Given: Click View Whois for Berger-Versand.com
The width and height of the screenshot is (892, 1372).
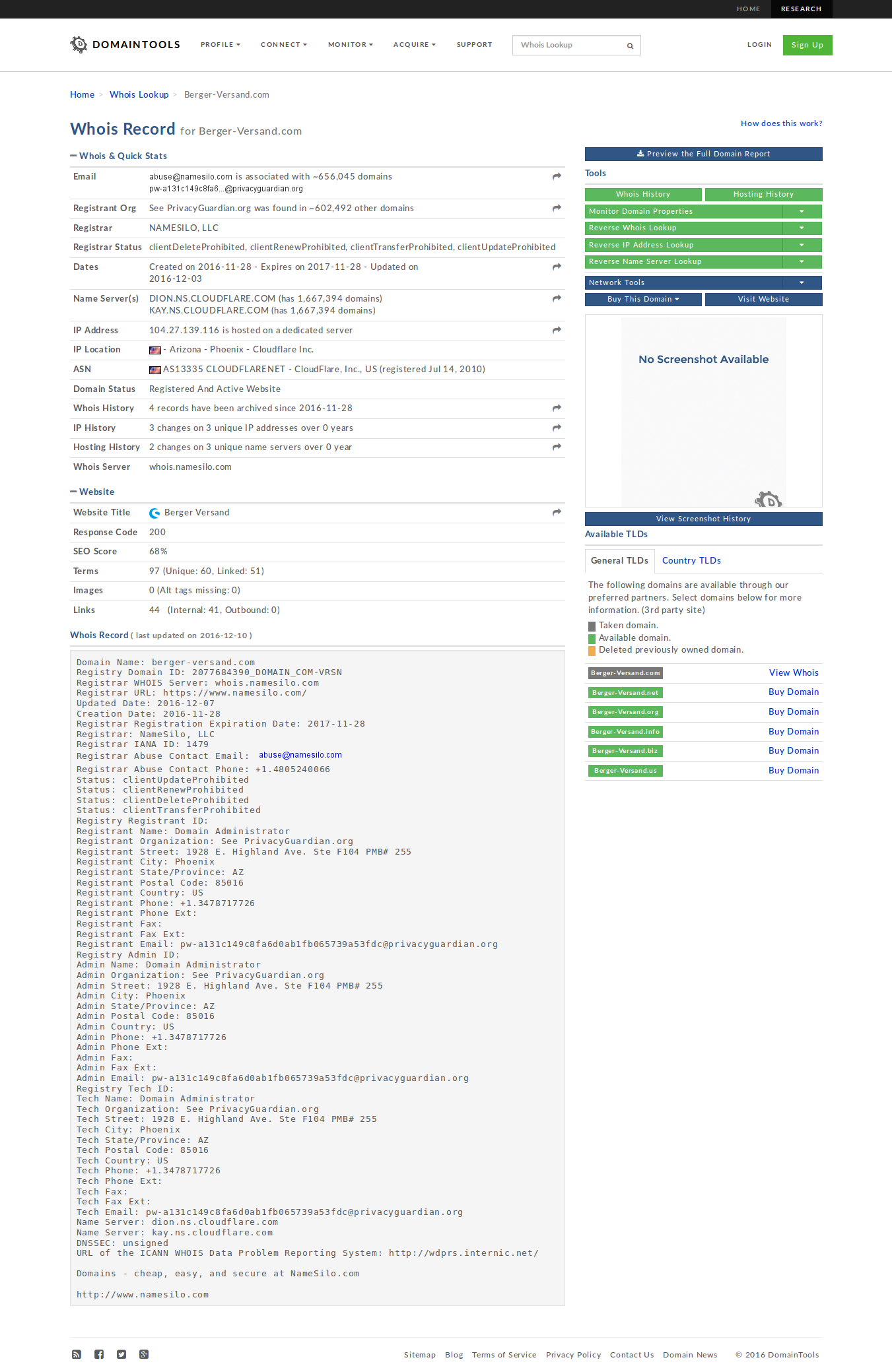Looking at the screenshot, I should point(794,672).
